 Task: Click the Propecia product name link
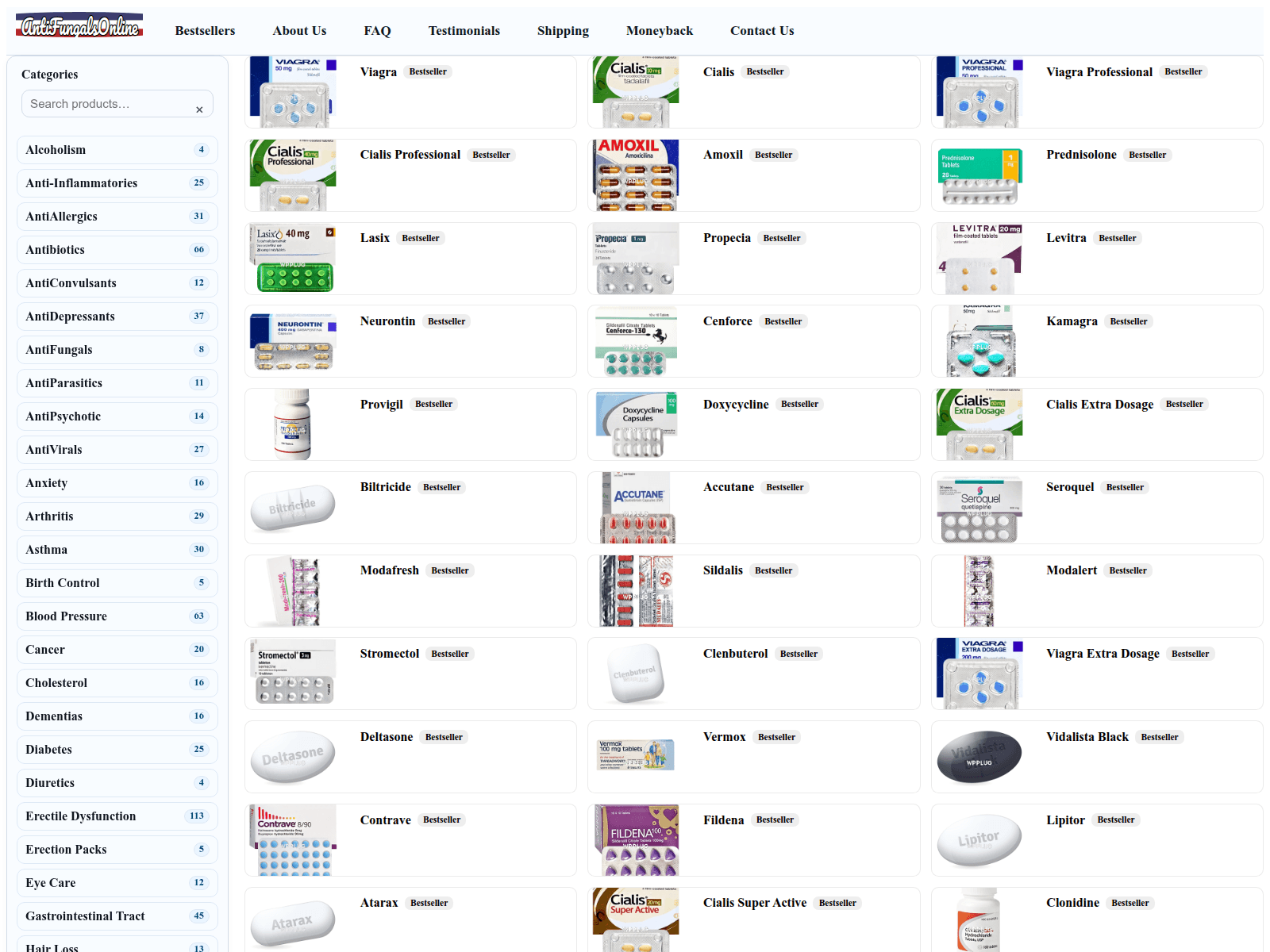[x=726, y=238]
